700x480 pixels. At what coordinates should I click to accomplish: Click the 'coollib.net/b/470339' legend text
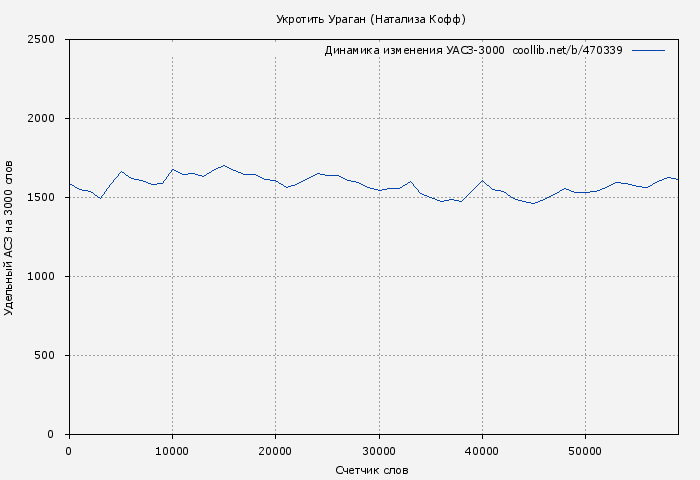(567, 51)
